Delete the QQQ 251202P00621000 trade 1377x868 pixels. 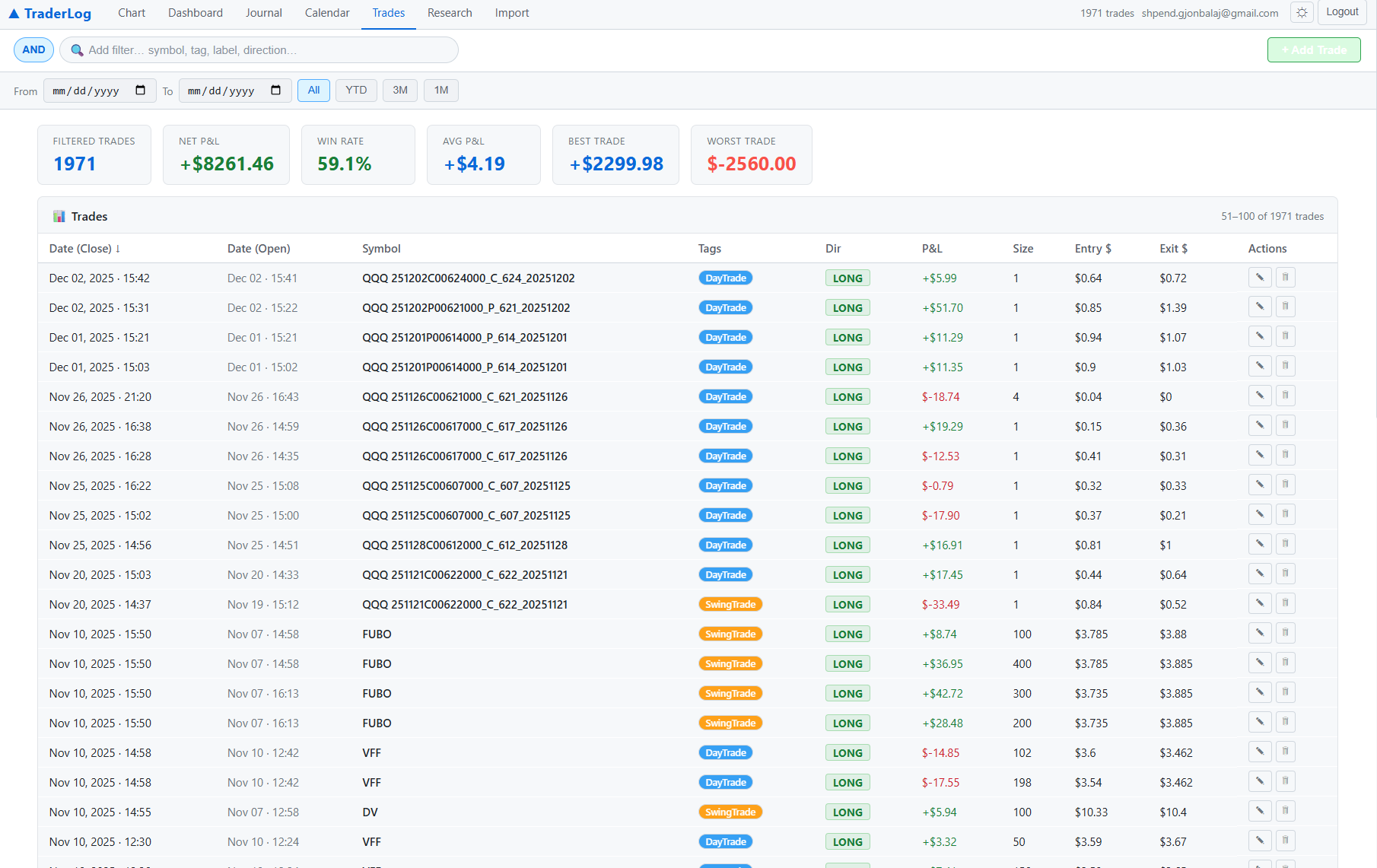(x=1285, y=307)
